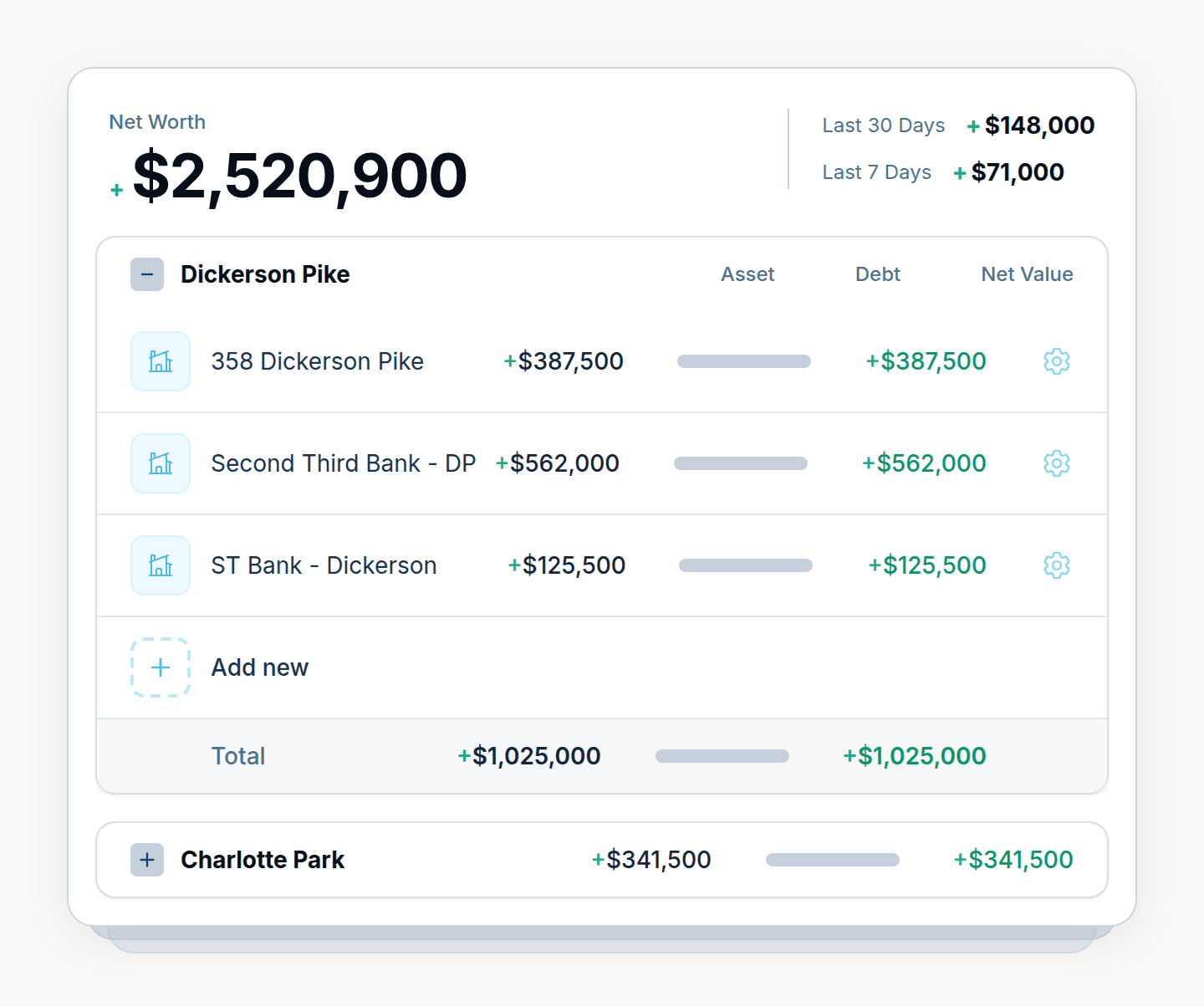Click the building icon beside 358 Dickerson Pike
This screenshot has width=1204, height=1007.
(x=160, y=361)
